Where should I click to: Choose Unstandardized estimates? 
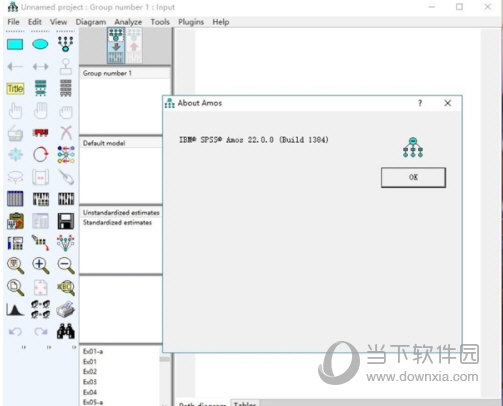[121, 213]
